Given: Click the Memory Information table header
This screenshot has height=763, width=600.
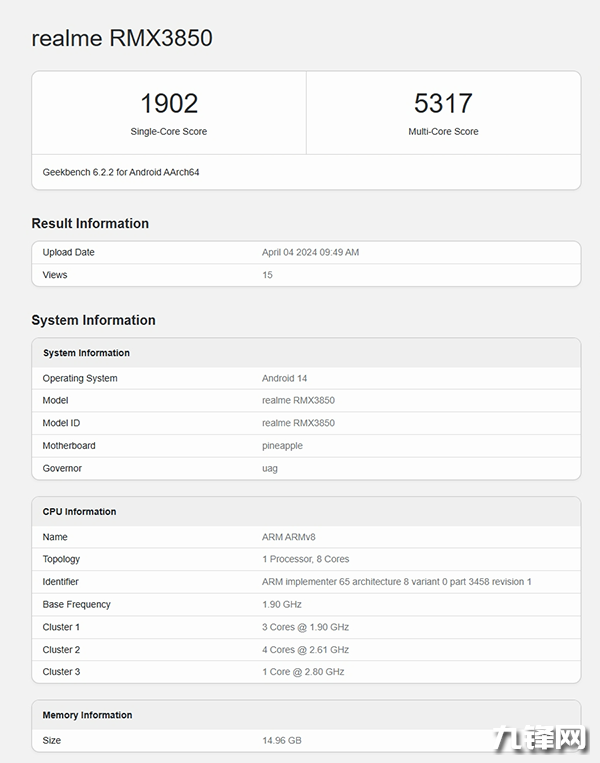Looking at the screenshot, I should pyautogui.click(x=87, y=715).
